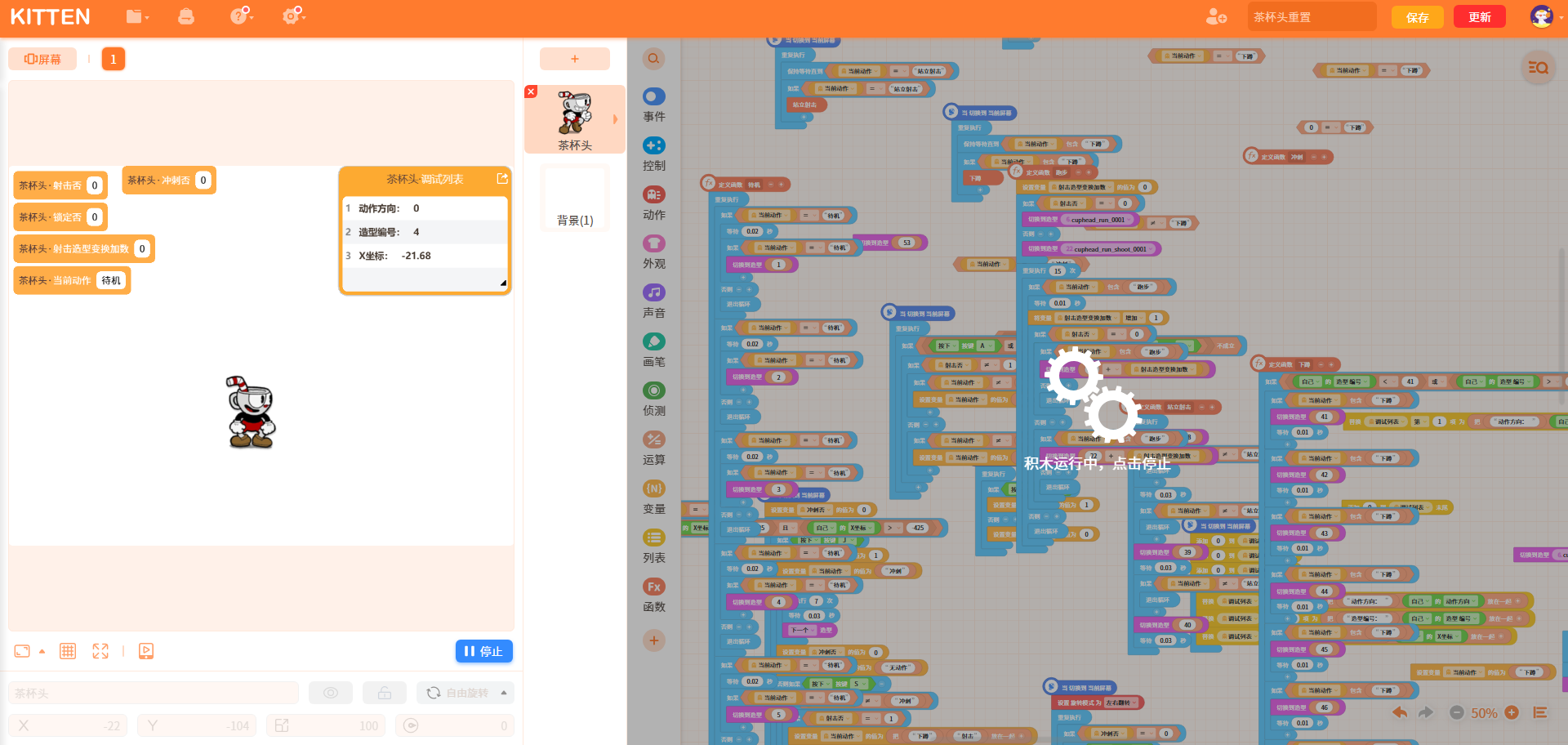Select the 背景(1) backdrop card
1568x745 pixels.
pyautogui.click(x=575, y=198)
